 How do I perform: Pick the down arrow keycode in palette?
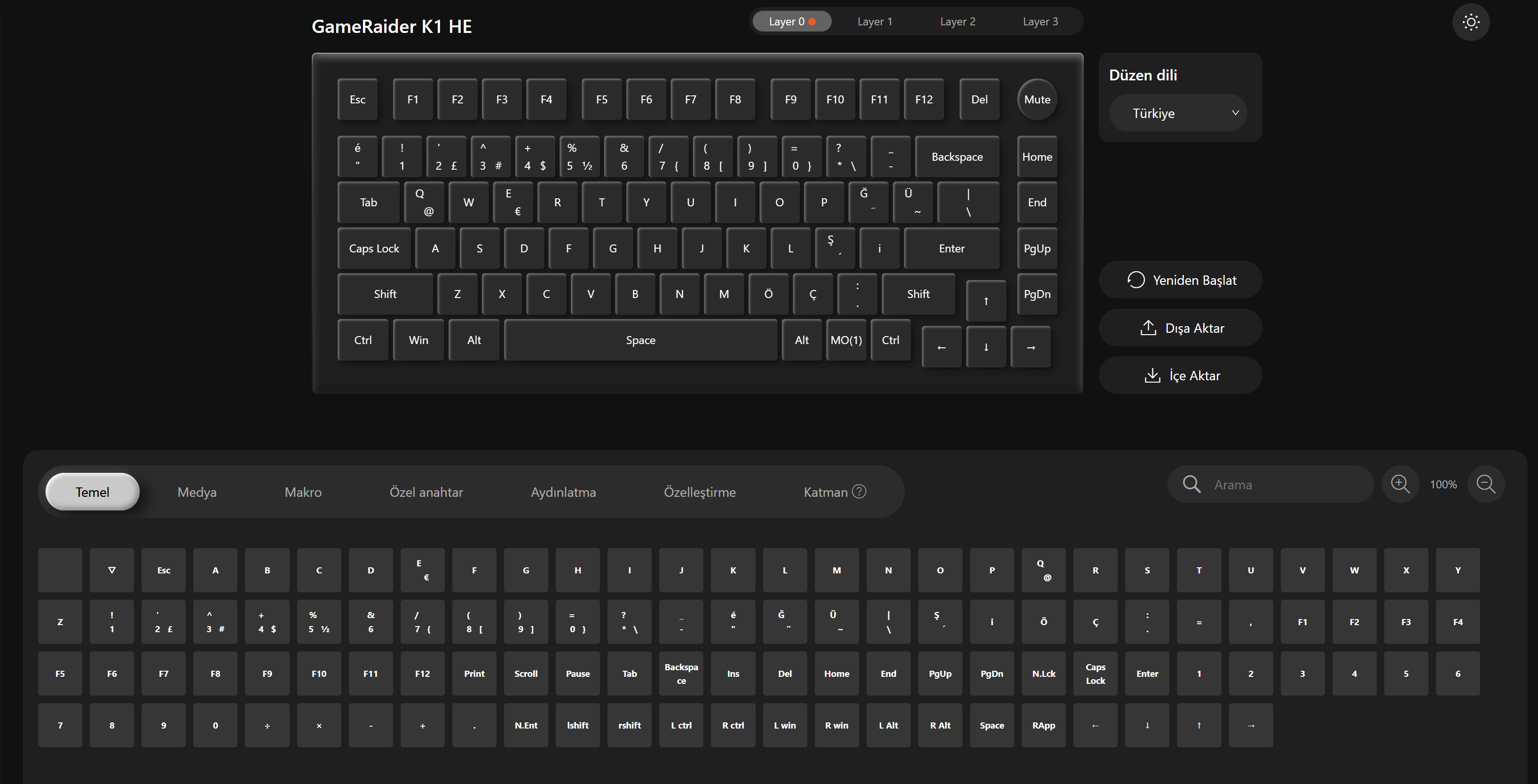[x=1147, y=726]
